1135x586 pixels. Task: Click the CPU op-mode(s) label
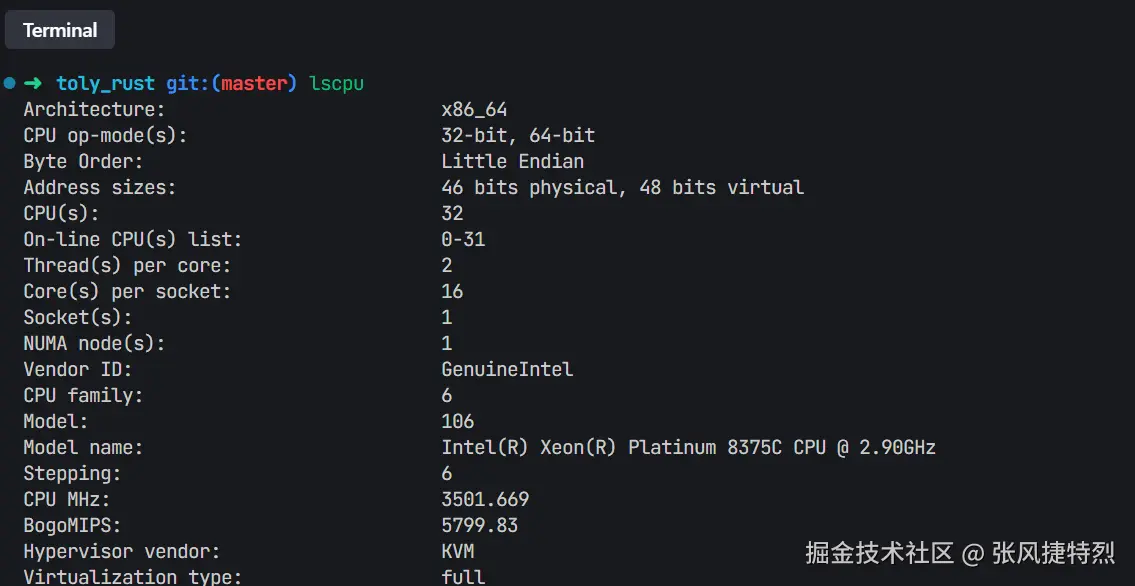pos(105,135)
